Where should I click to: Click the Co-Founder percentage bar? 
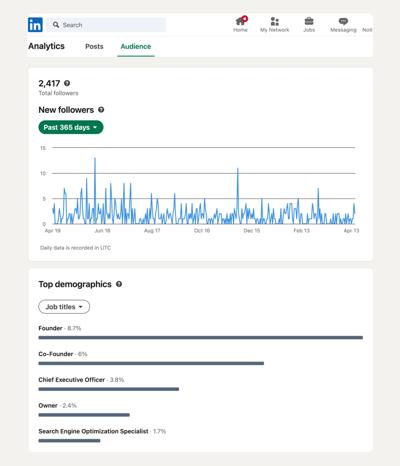coord(151,363)
